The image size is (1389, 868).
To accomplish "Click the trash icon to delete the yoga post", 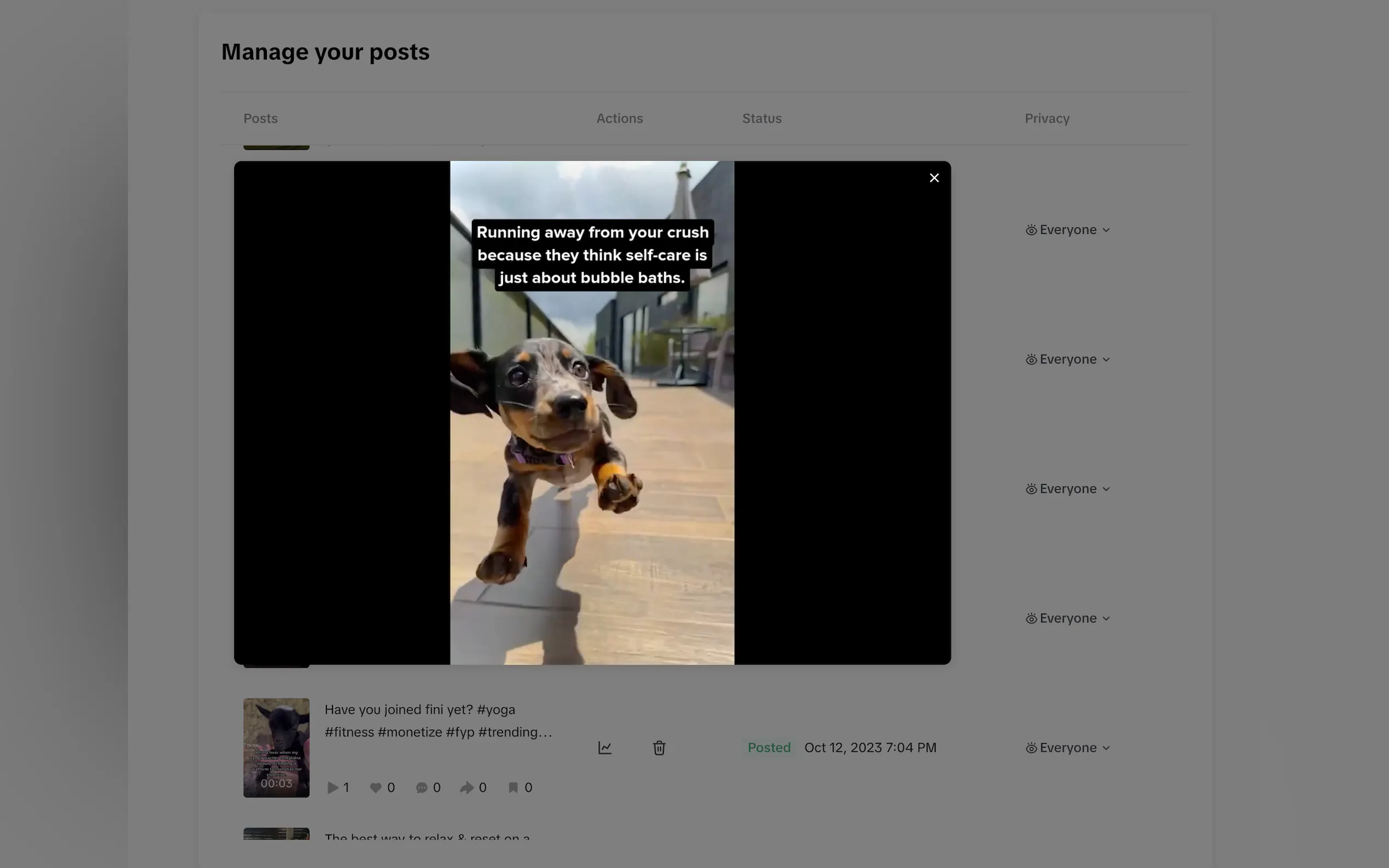I will [658, 747].
